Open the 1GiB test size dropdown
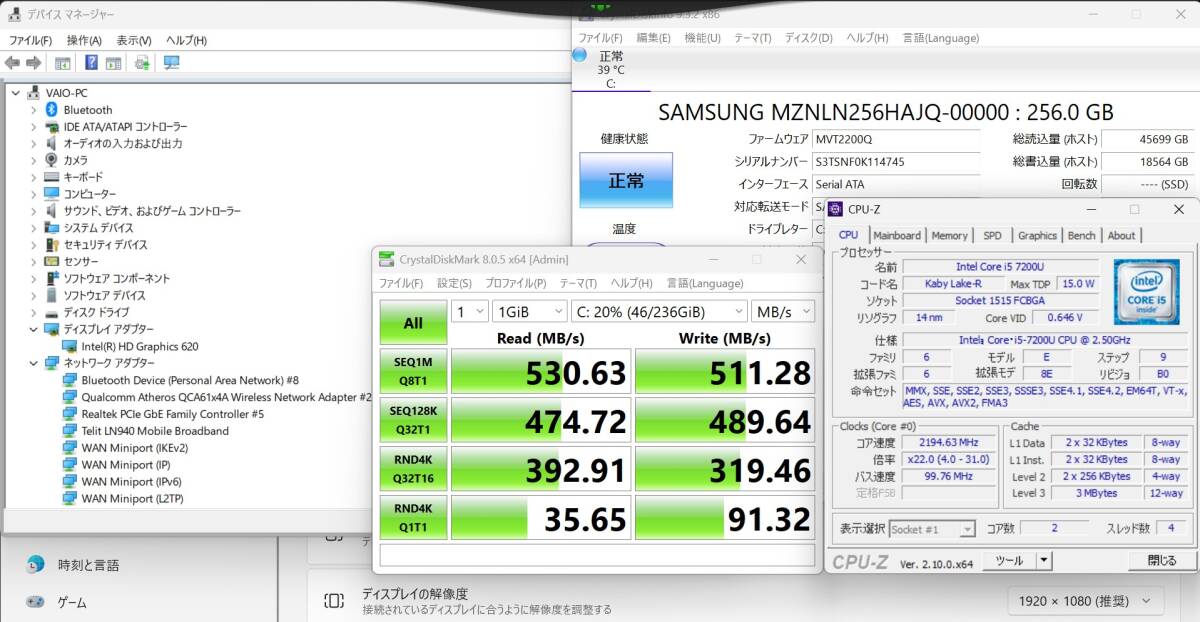 (530, 312)
